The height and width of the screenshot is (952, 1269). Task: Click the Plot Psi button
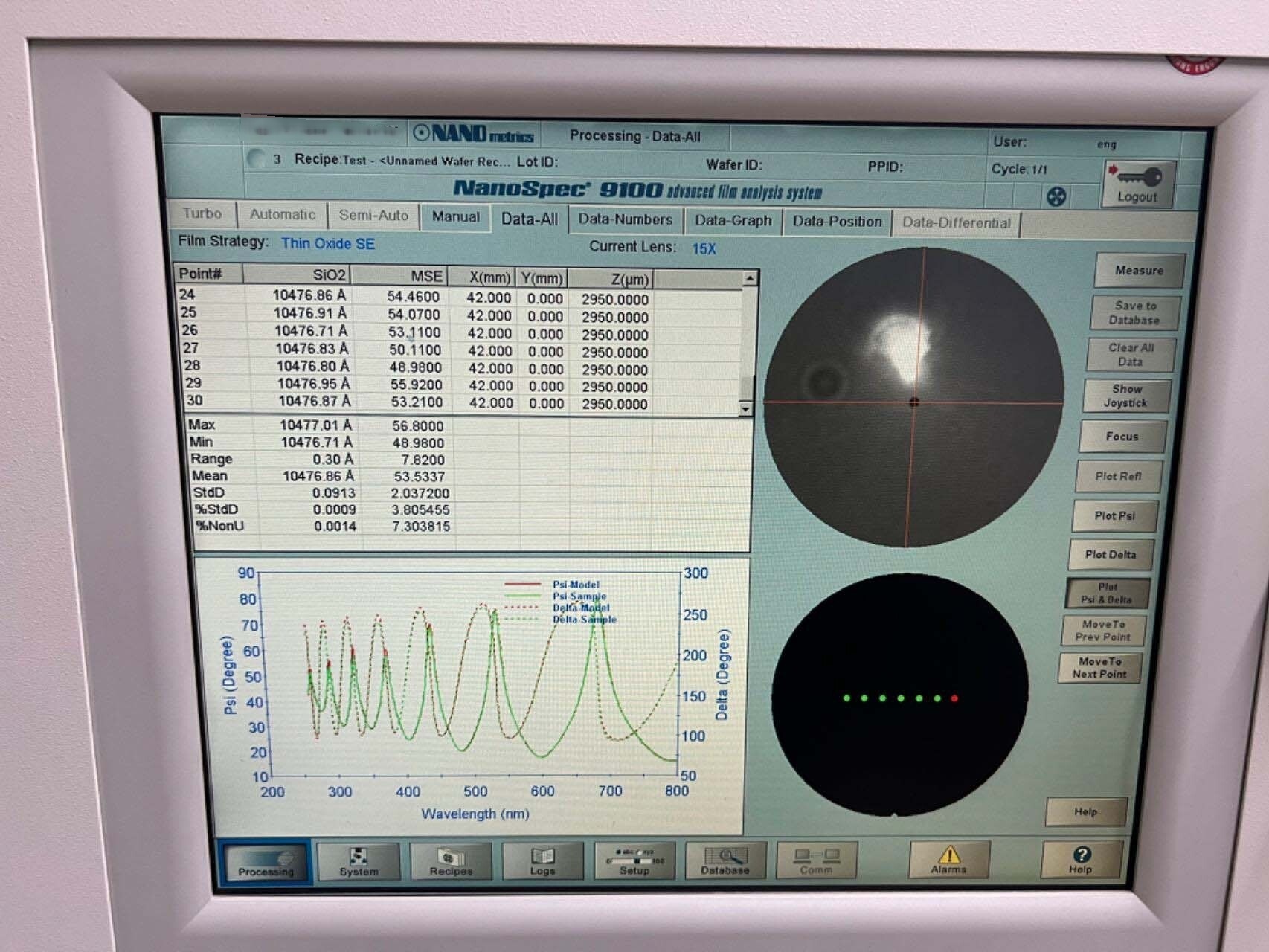click(1114, 515)
